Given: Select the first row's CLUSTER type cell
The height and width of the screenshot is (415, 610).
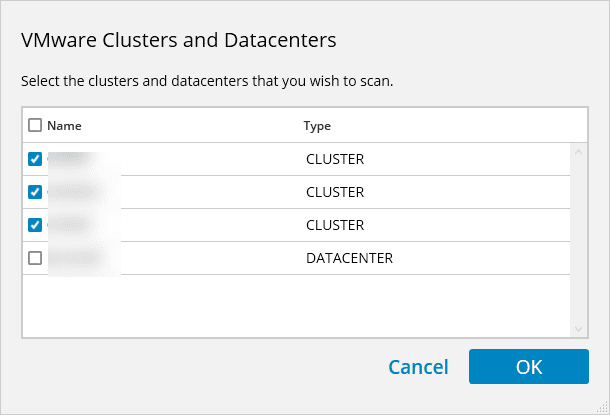Looking at the screenshot, I should [335, 159].
